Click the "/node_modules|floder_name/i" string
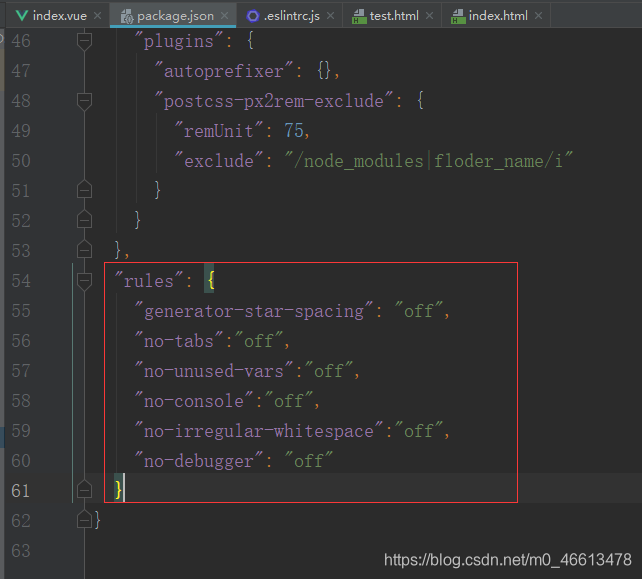This screenshot has width=642, height=579. (429, 161)
